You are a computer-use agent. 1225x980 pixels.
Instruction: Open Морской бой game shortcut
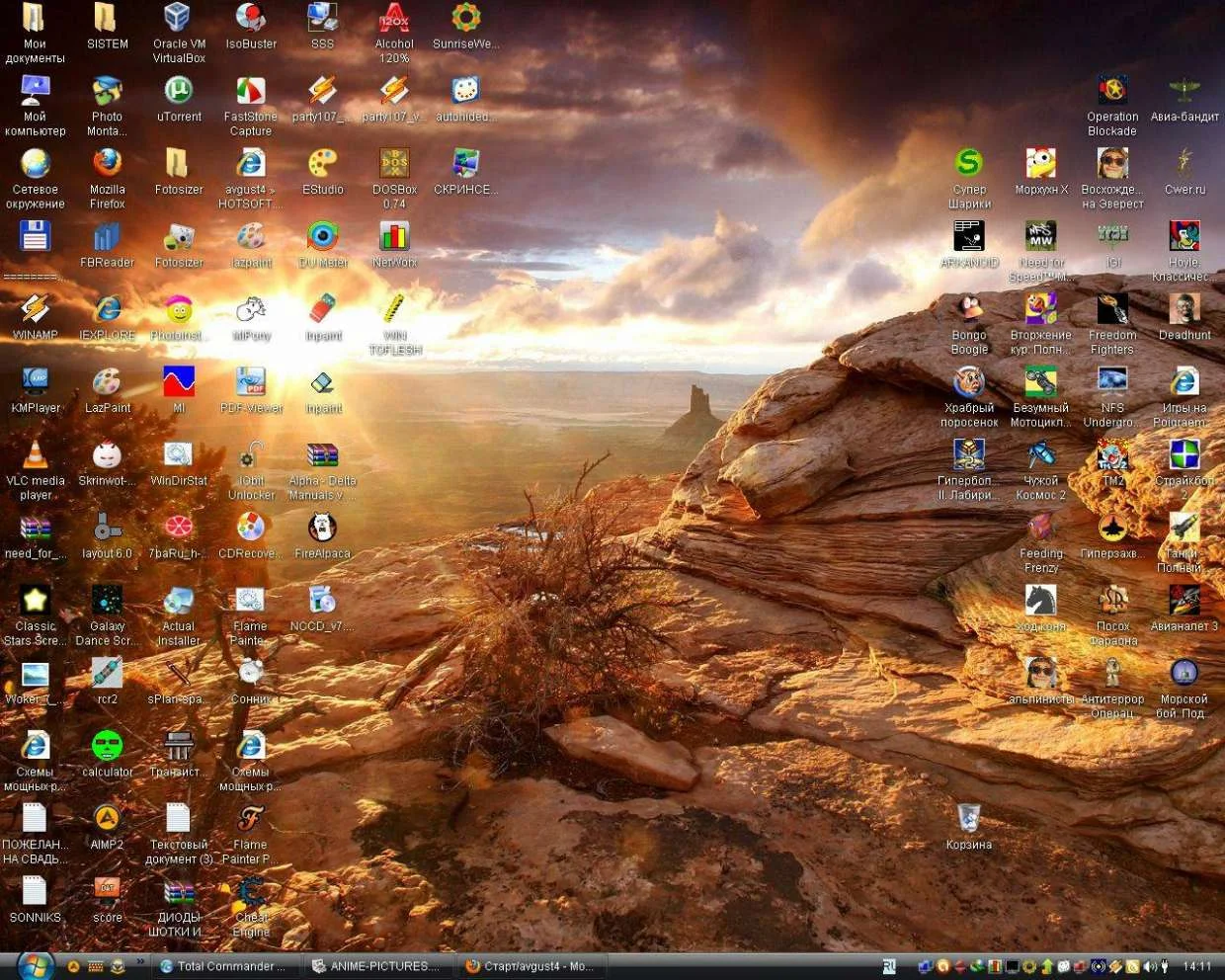tap(1184, 689)
